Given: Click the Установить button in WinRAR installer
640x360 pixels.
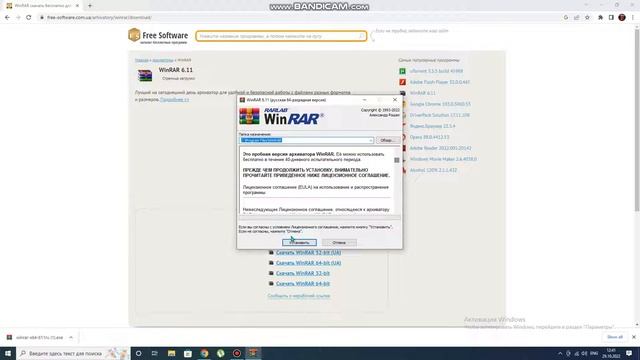Looking at the screenshot, I should click(299, 242).
